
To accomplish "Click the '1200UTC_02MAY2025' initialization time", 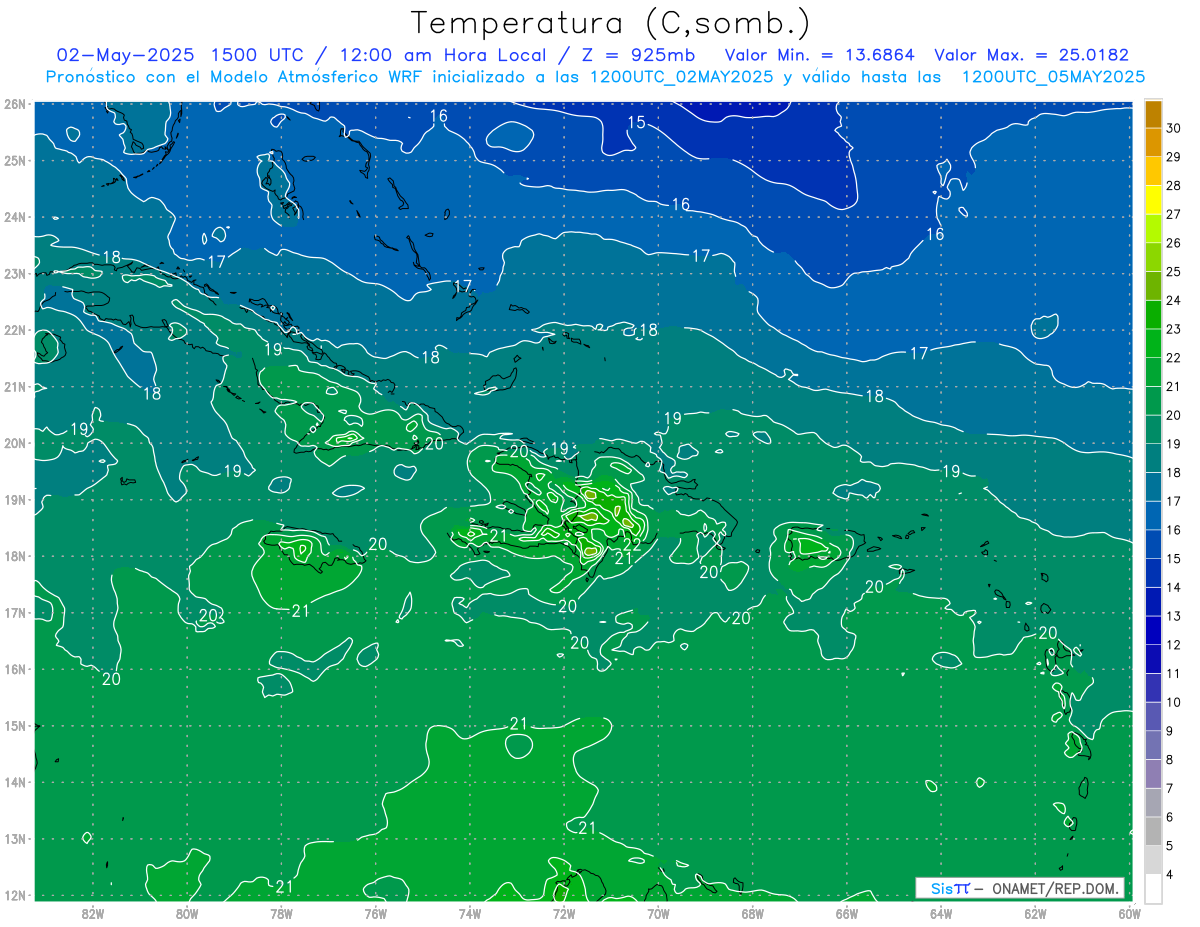I will point(681,77).
